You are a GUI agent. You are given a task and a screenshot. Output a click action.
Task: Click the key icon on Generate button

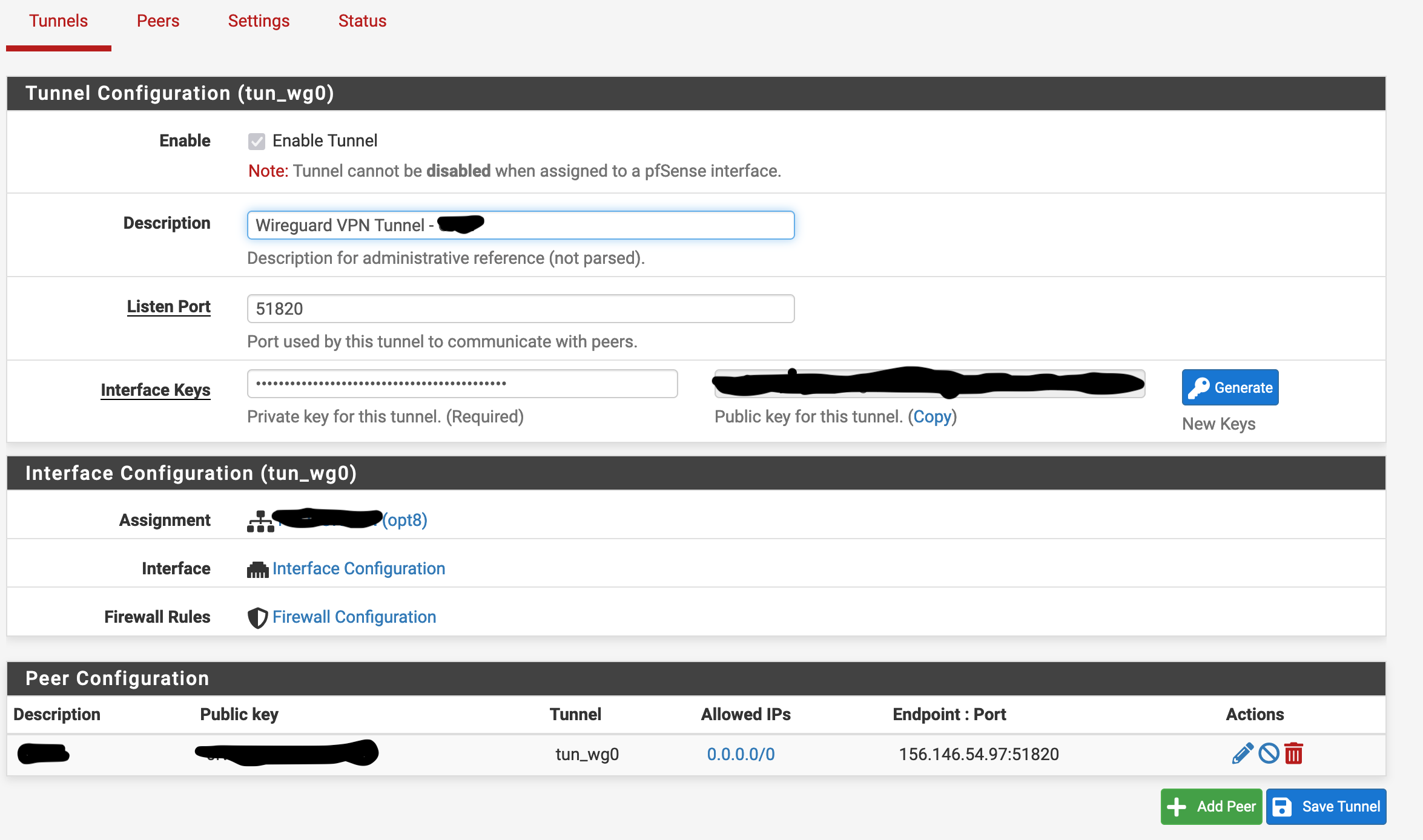(x=1198, y=388)
